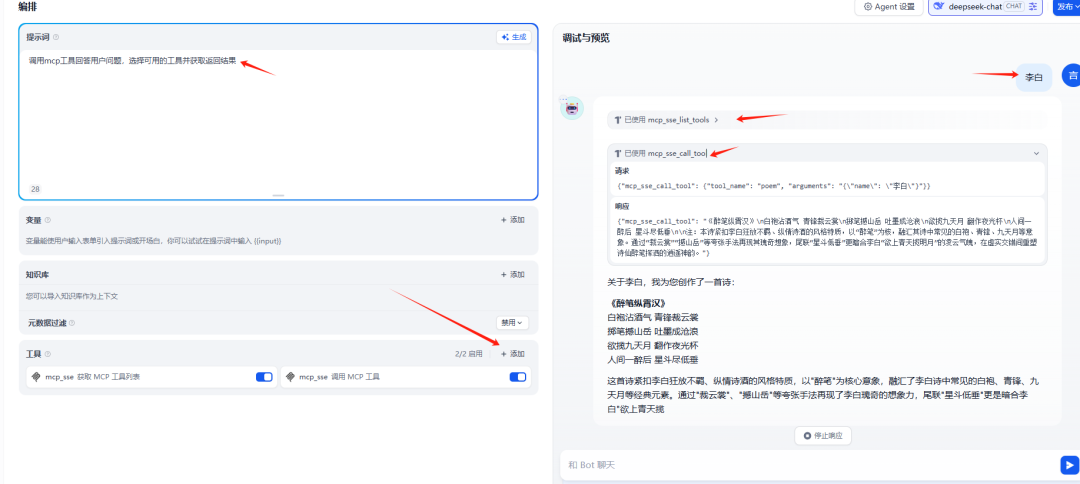Click the mcp_sse 获取 MCP 工具列表 icon
The height and width of the screenshot is (484, 1080).
point(36,377)
